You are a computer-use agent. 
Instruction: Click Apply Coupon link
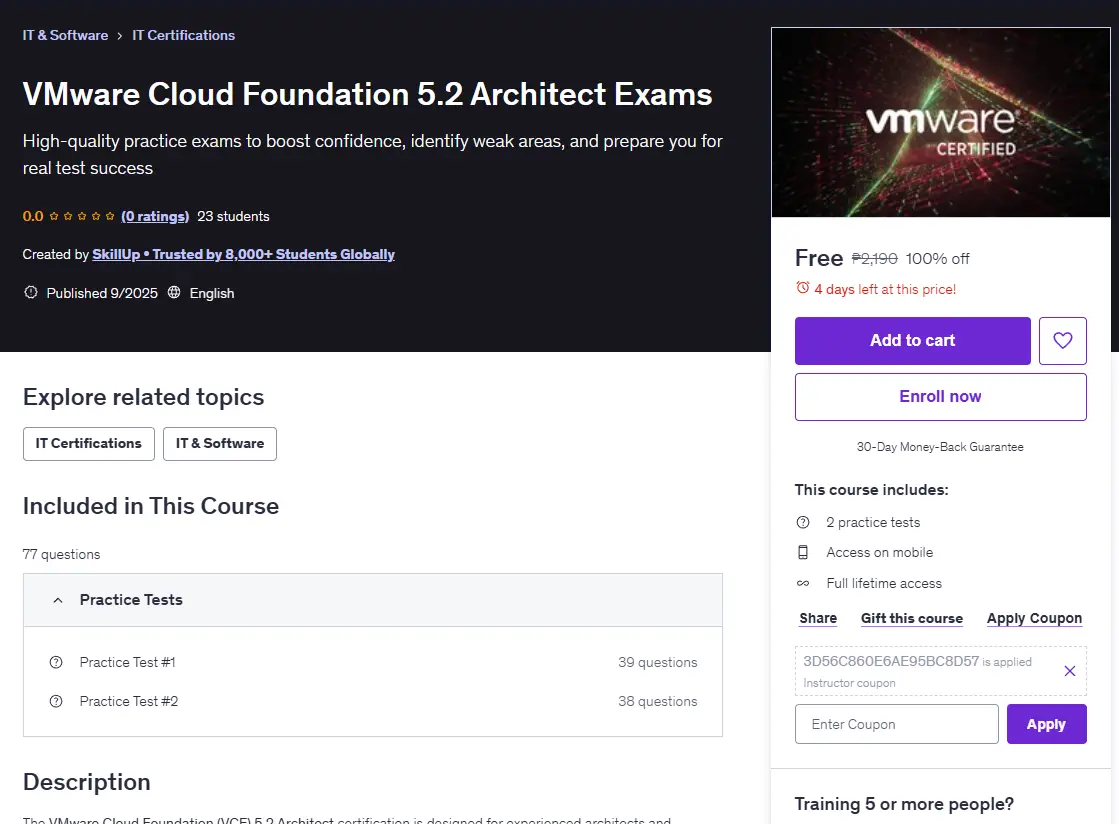tap(1034, 619)
